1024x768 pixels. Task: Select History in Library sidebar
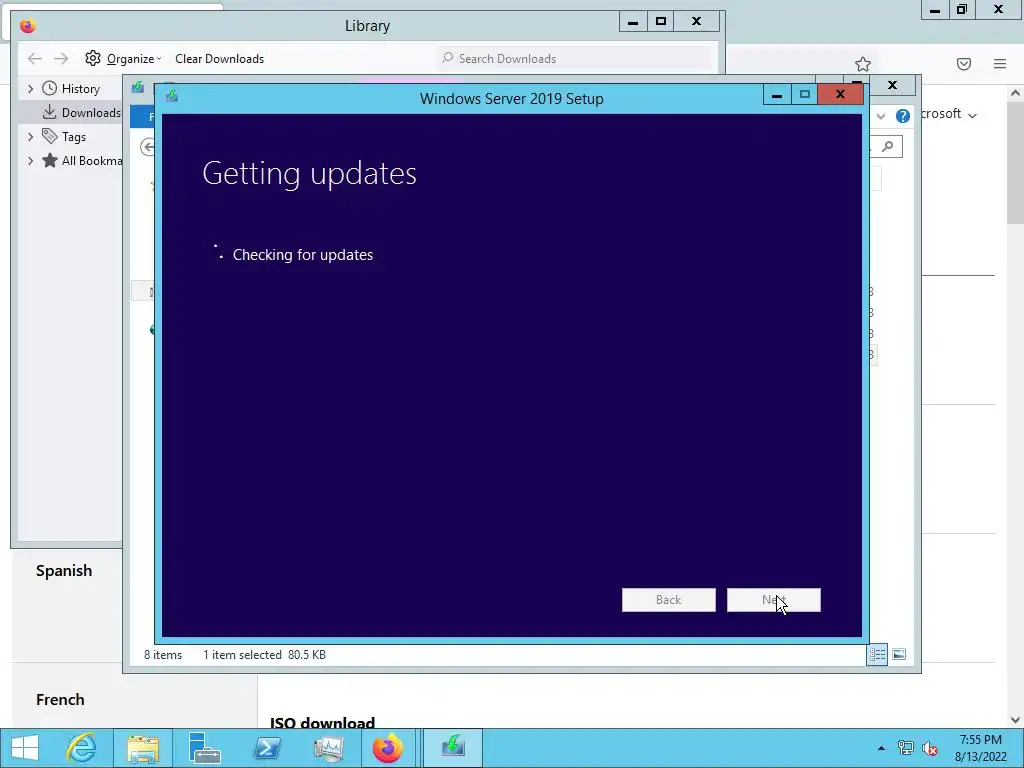pos(80,89)
